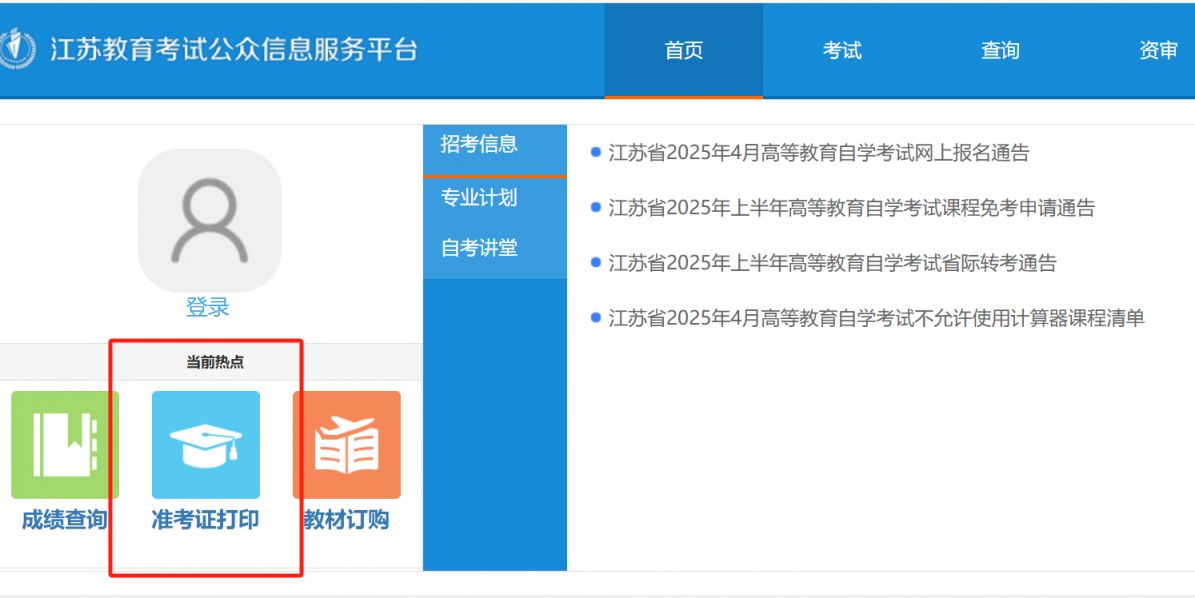1195x598 pixels.
Task: Open the 2025年4月 自学考试网上报名通告 notice
Action: click(818, 153)
